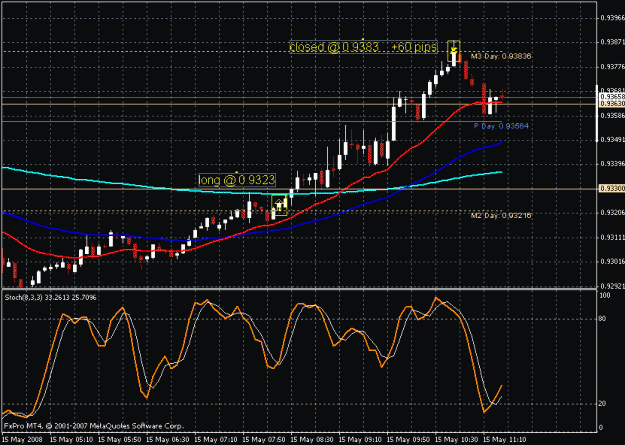Viewport: 625px width, 445px height.
Task: Click the 0.93396 price axis value
Action: (x=613, y=164)
